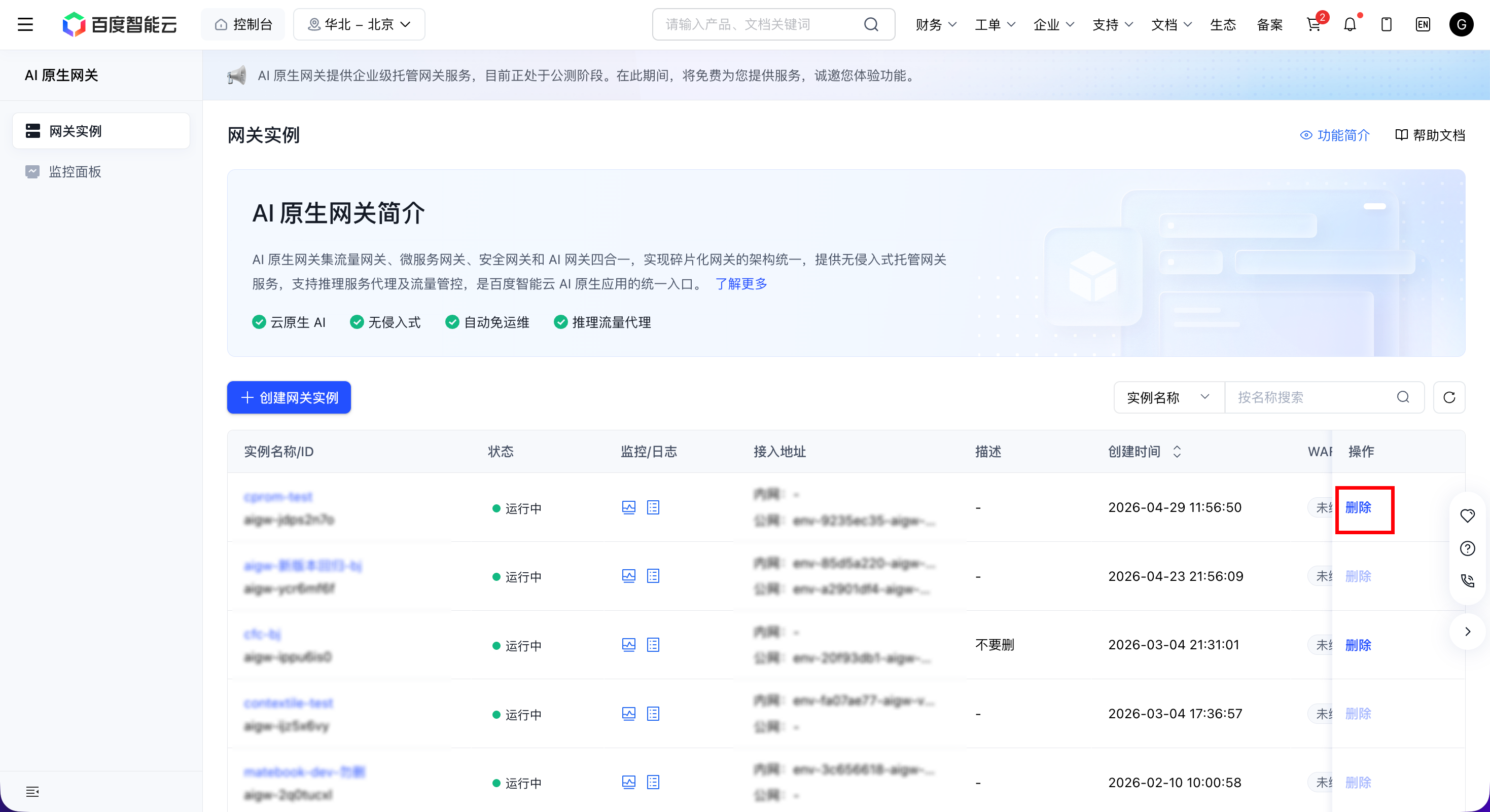
Task: Open the hamburger navigation menu
Action: (25, 24)
